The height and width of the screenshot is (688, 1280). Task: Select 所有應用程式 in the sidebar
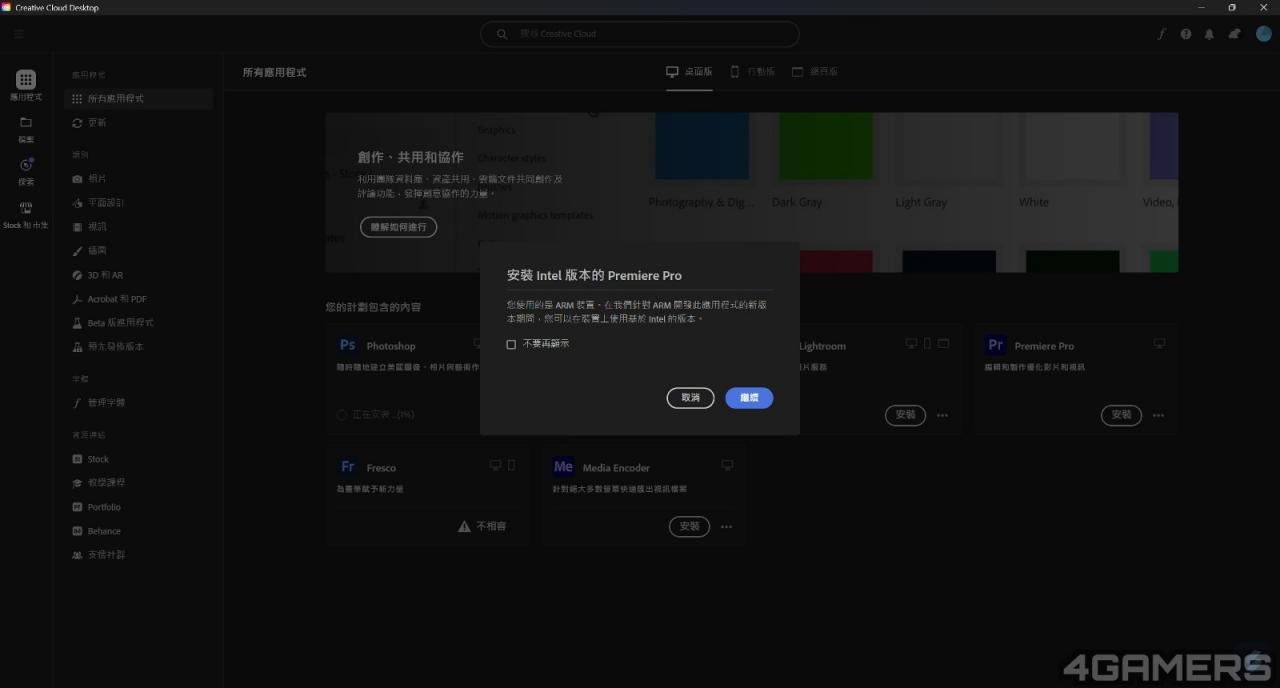(x=139, y=99)
